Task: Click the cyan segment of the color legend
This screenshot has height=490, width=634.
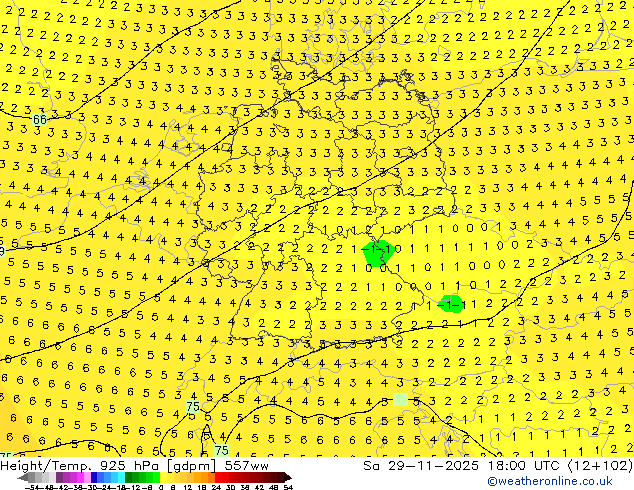Action: coord(121,477)
